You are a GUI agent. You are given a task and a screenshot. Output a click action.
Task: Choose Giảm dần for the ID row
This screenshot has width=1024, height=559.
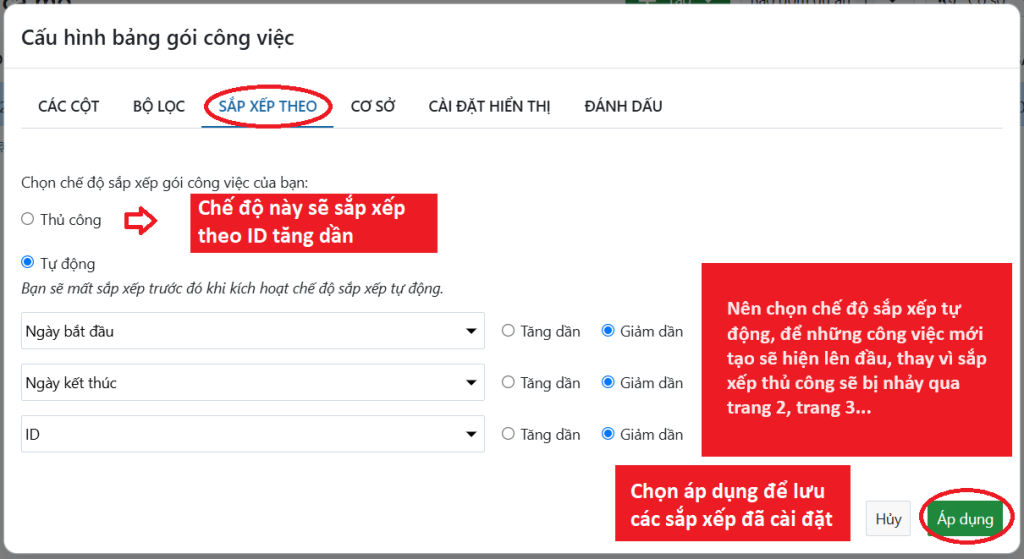point(608,434)
